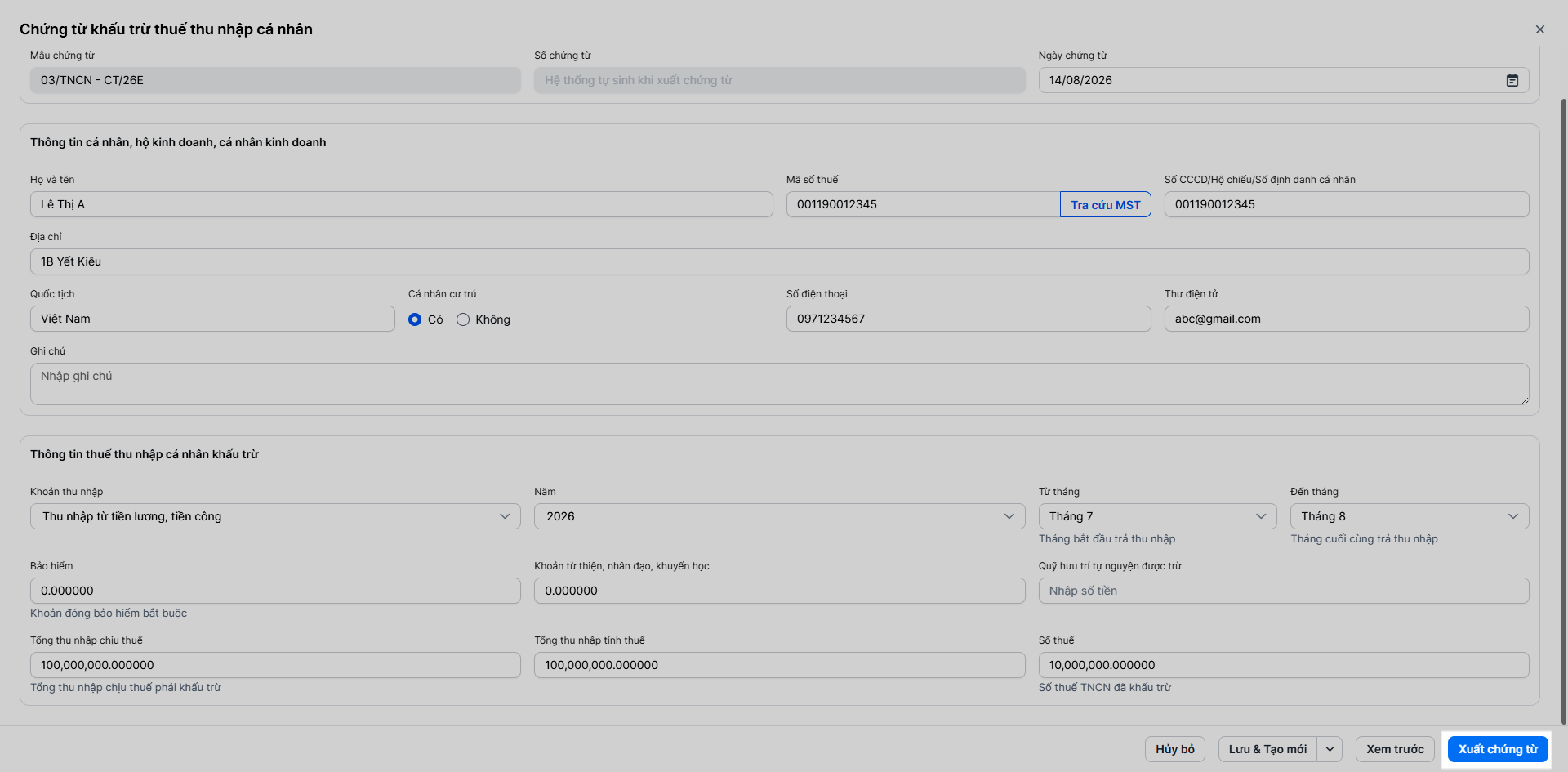
Task: Focus the Tổng thu nhập tính thuế field
Action: pyautogui.click(x=779, y=665)
